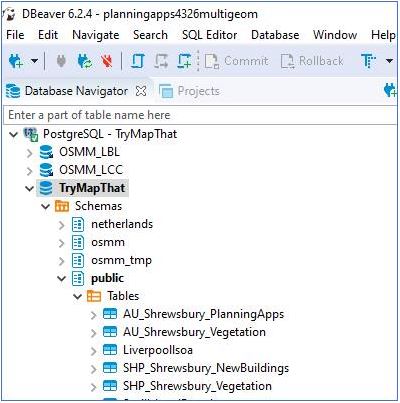Select the OSMM_LBL database name
Viewport: 400px width, 403px height.
[x=89, y=152]
